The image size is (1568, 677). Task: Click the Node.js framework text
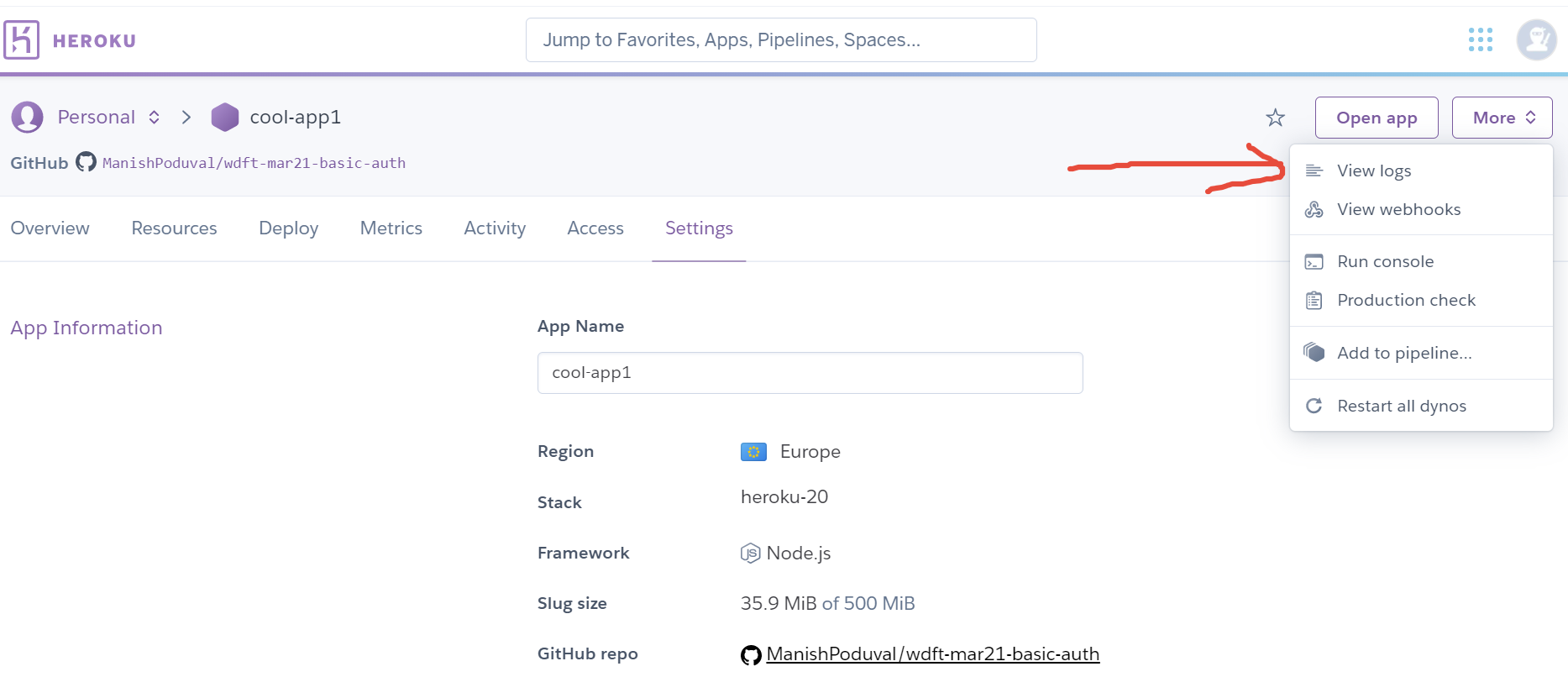point(798,553)
